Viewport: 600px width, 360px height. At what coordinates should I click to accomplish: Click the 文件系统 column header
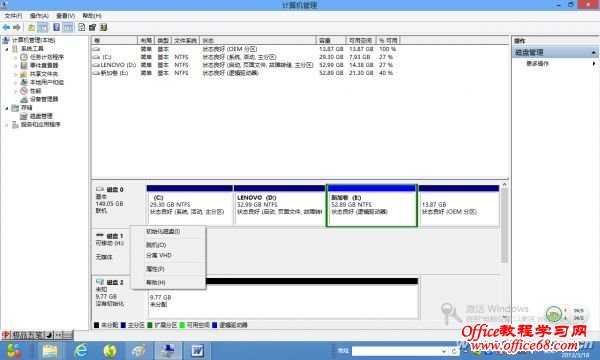pyautogui.click(x=186, y=40)
